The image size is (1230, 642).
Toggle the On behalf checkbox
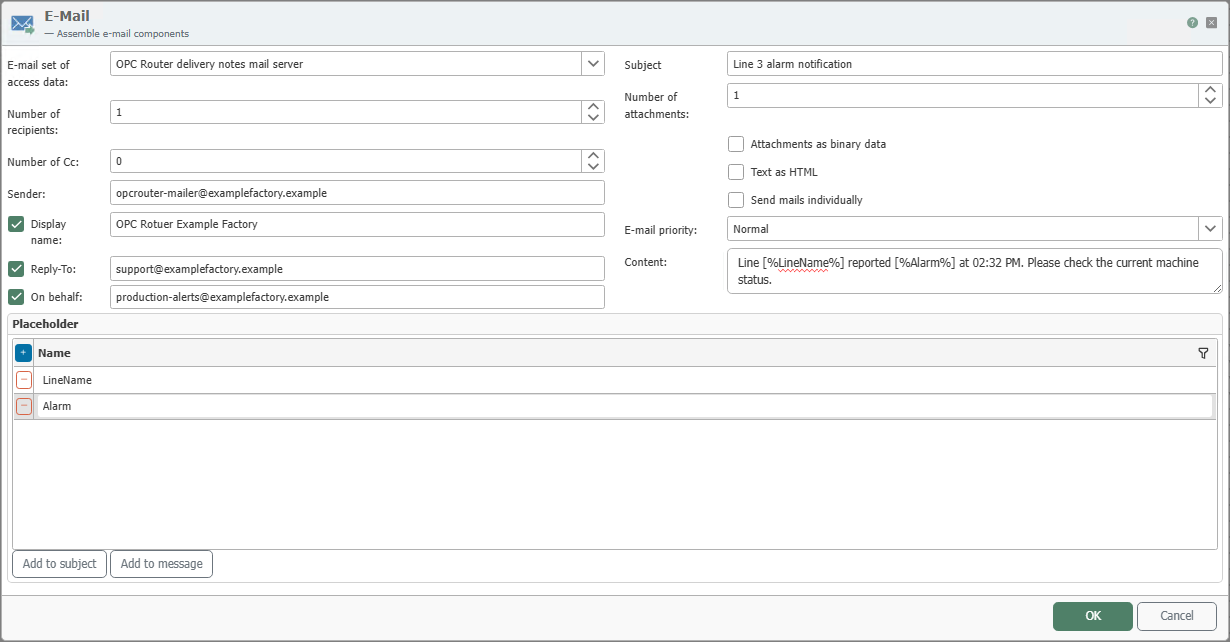point(16,297)
